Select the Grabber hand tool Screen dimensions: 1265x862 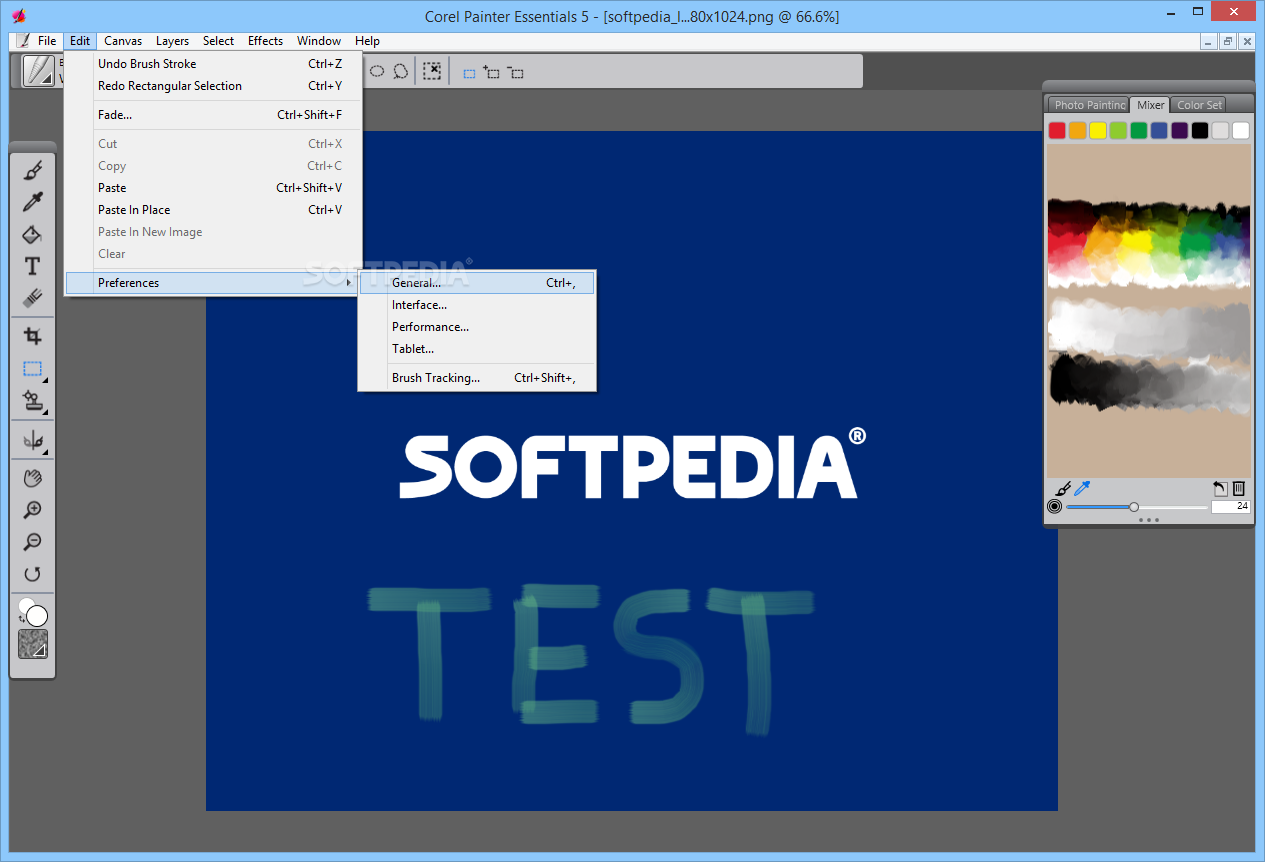click(32, 478)
